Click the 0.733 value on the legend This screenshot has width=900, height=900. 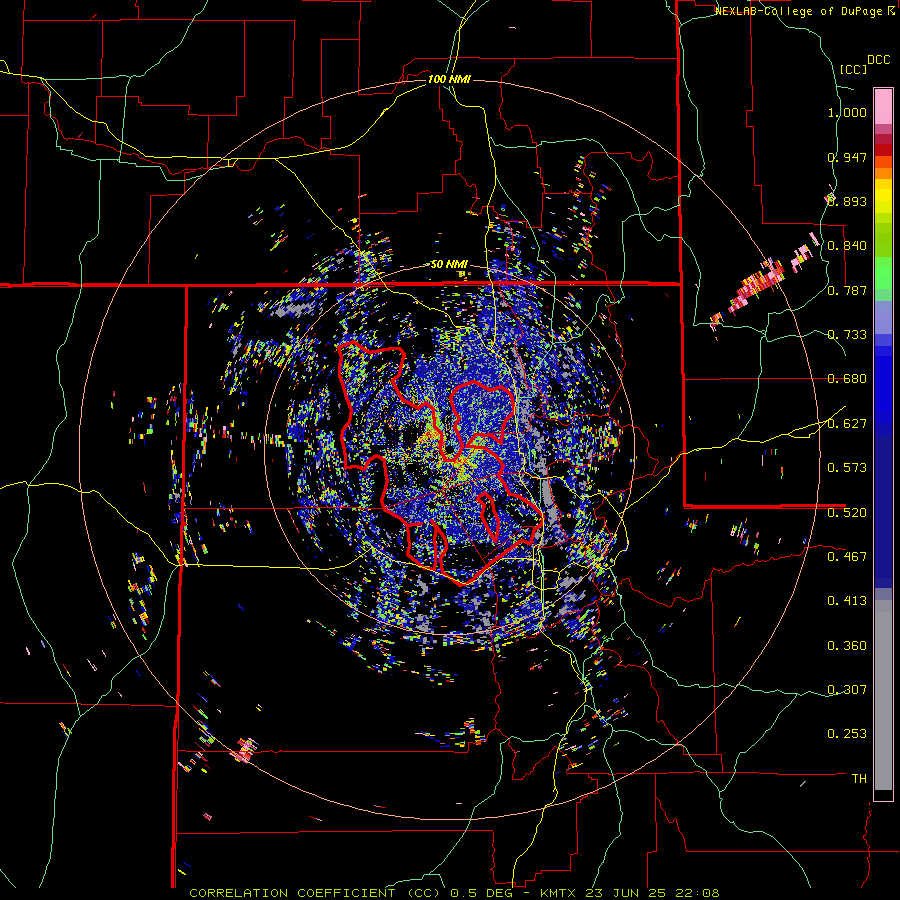click(847, 335)
